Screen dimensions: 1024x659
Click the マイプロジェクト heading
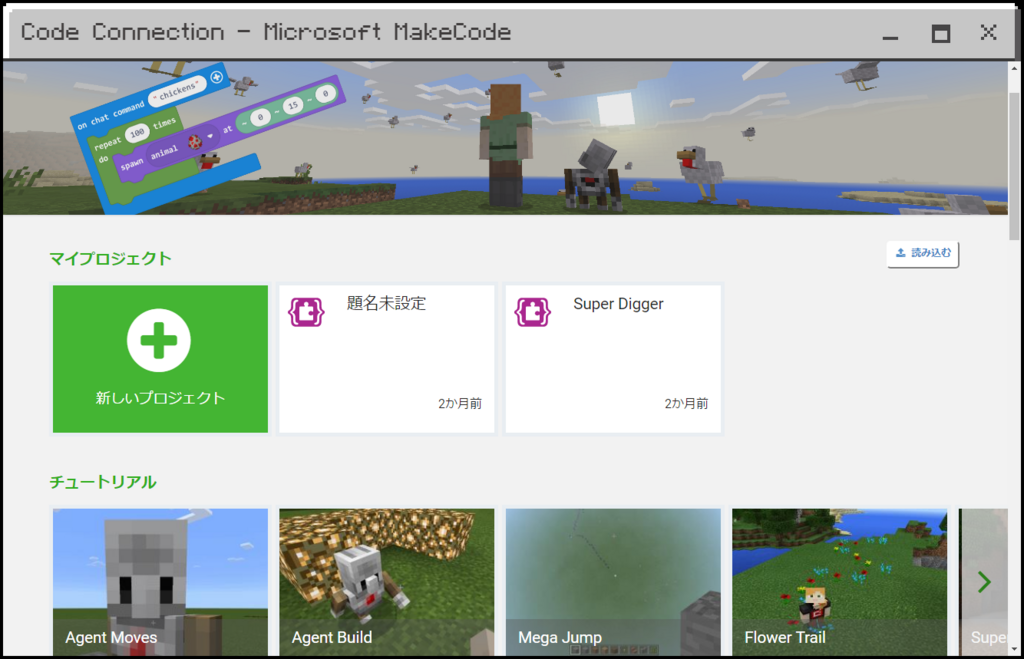[x=110, y=259]
